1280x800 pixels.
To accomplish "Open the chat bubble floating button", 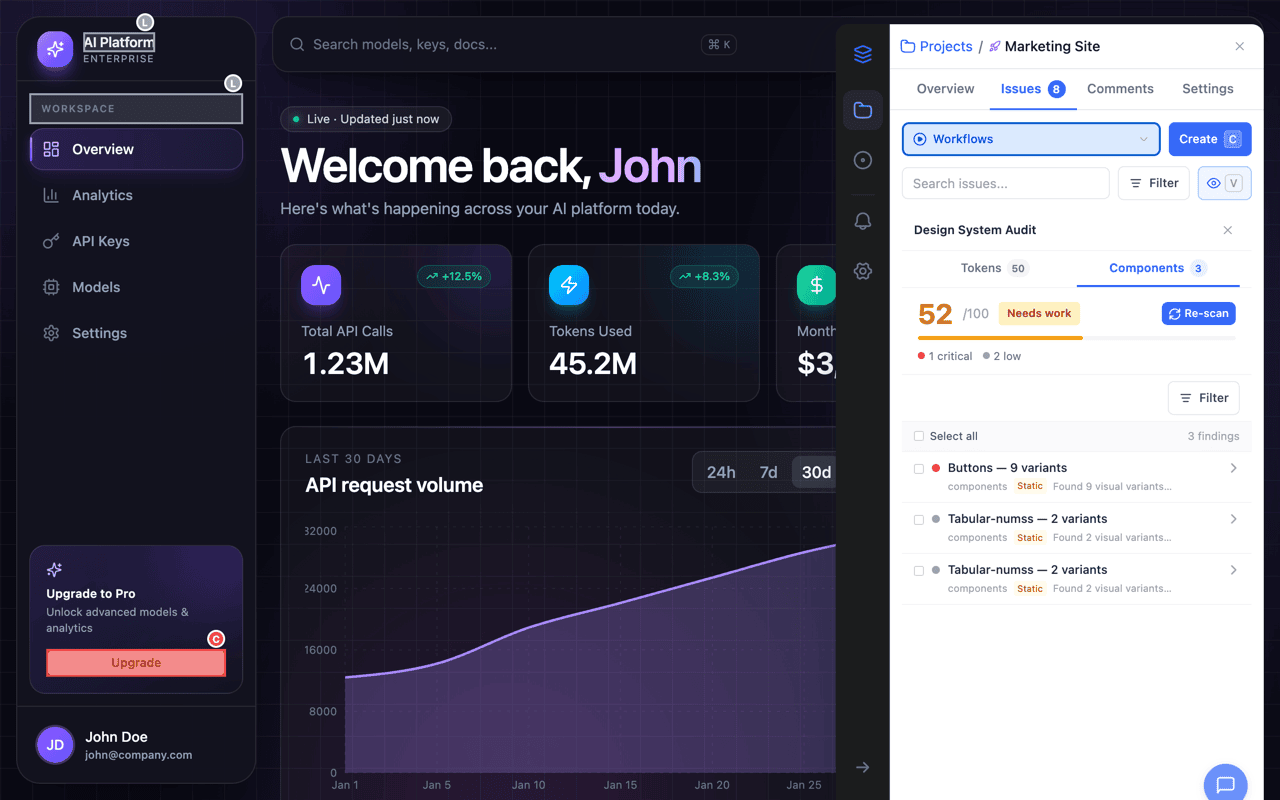I will [1225, 783].
